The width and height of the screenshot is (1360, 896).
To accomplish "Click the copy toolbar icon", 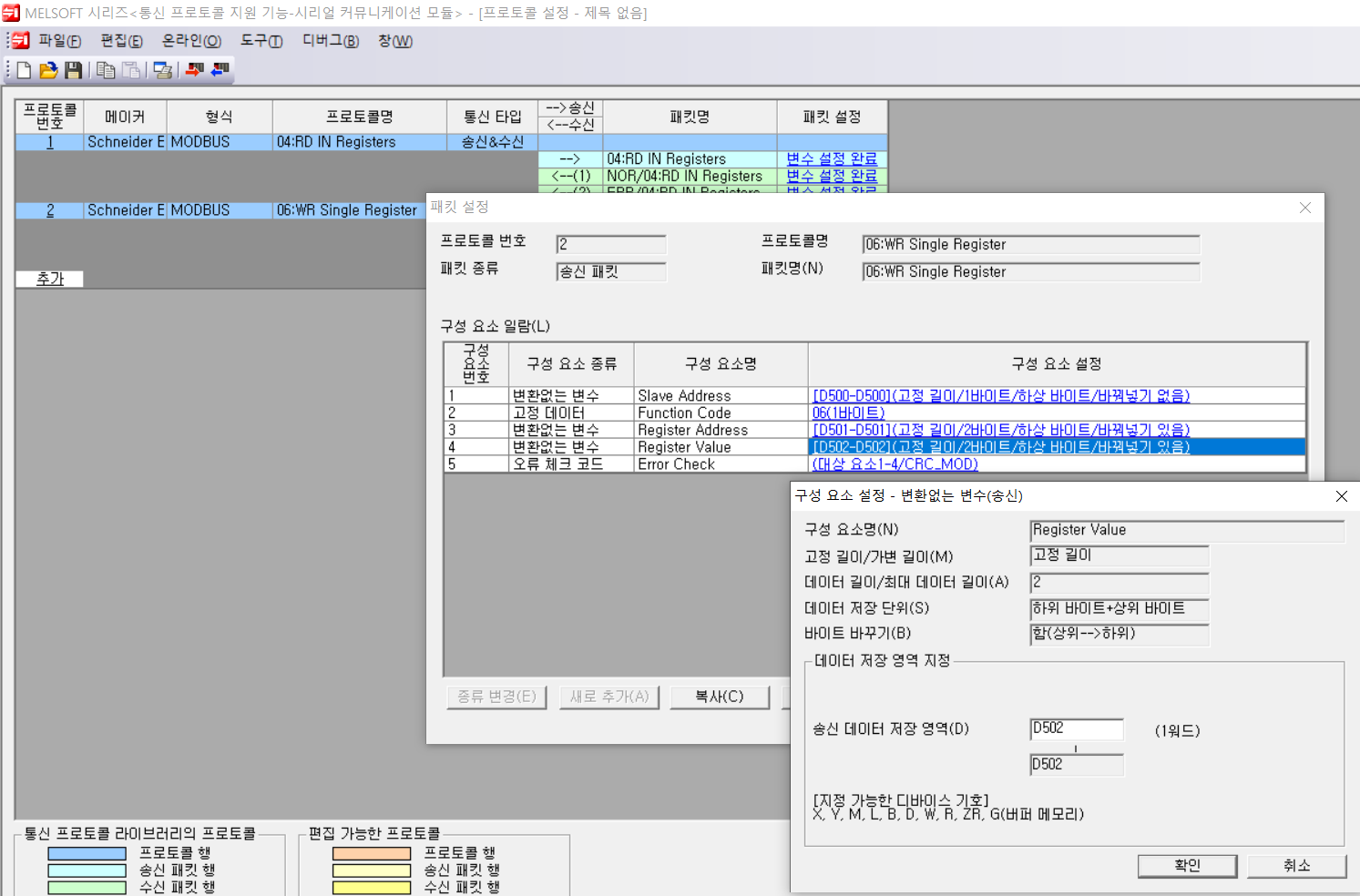I will pos(106,70).
